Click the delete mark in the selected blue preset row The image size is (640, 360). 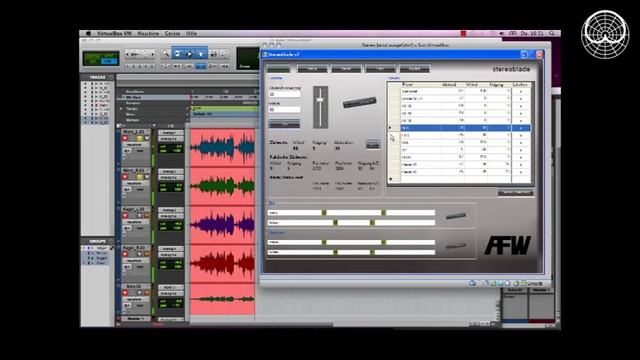click(x=521, y=128)
